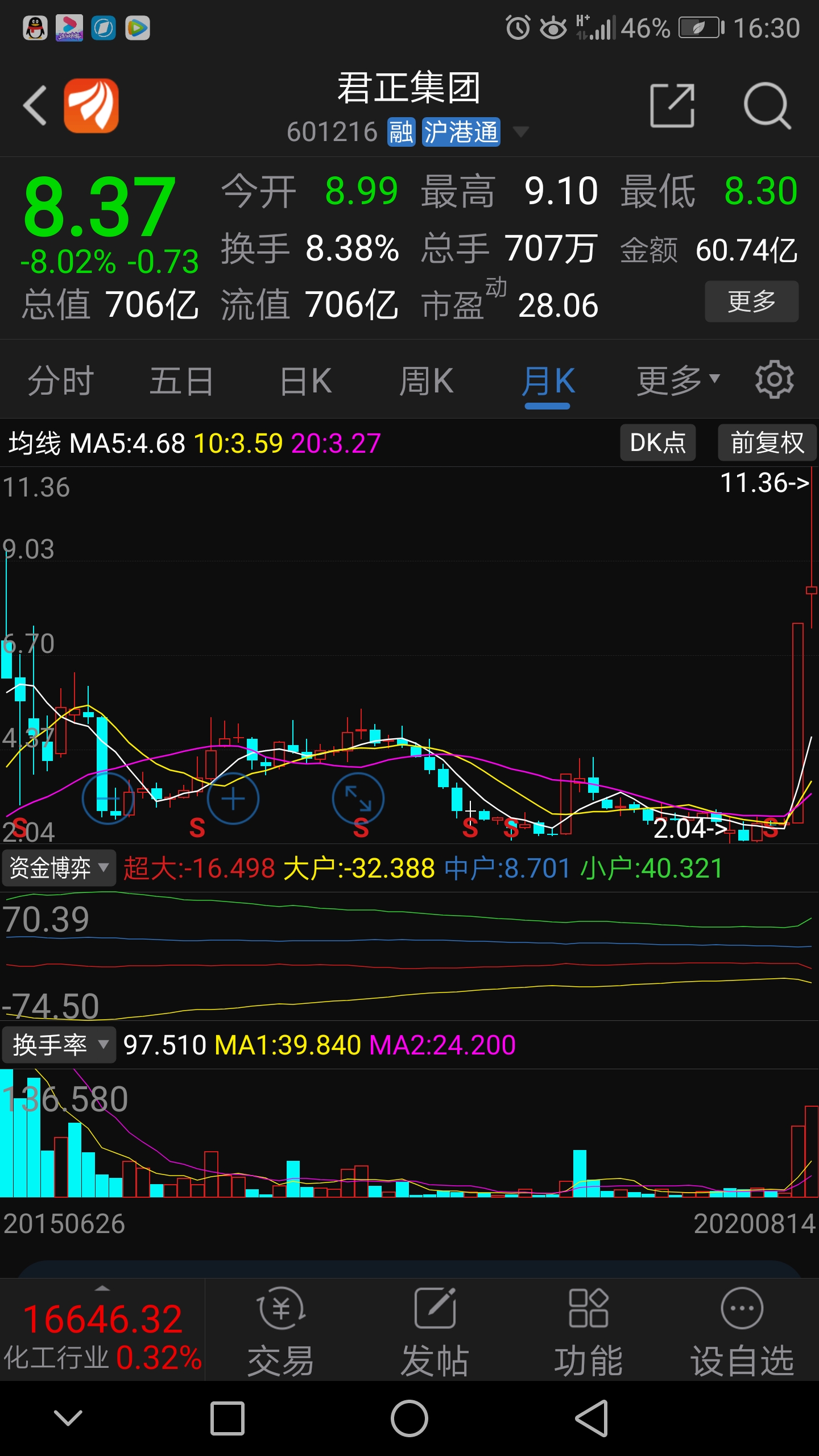Open the orange Eastmoney app logo
This screenshot has height=1456, width=819.
pos(92,106)
